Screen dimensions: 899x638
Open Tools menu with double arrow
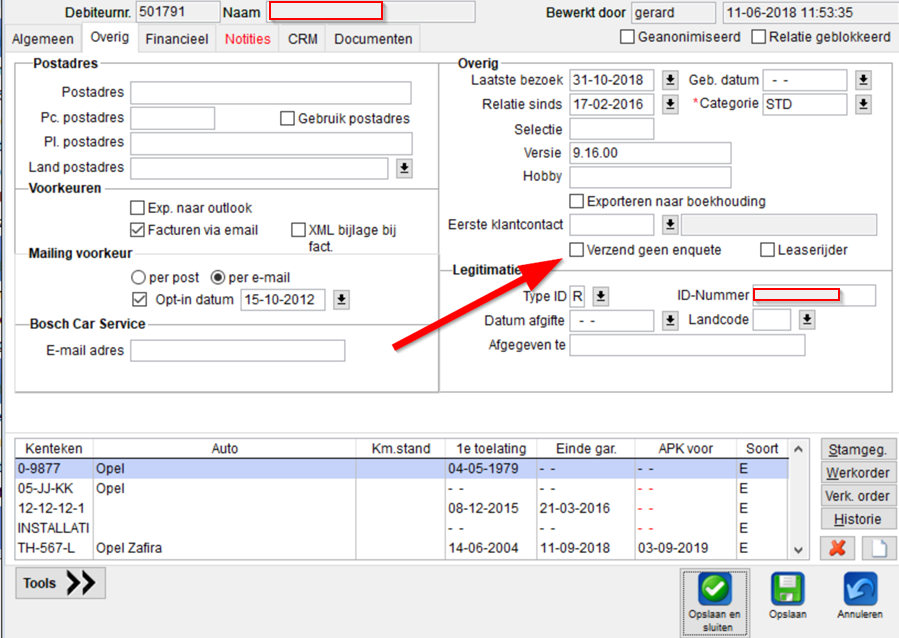point(60,583)
